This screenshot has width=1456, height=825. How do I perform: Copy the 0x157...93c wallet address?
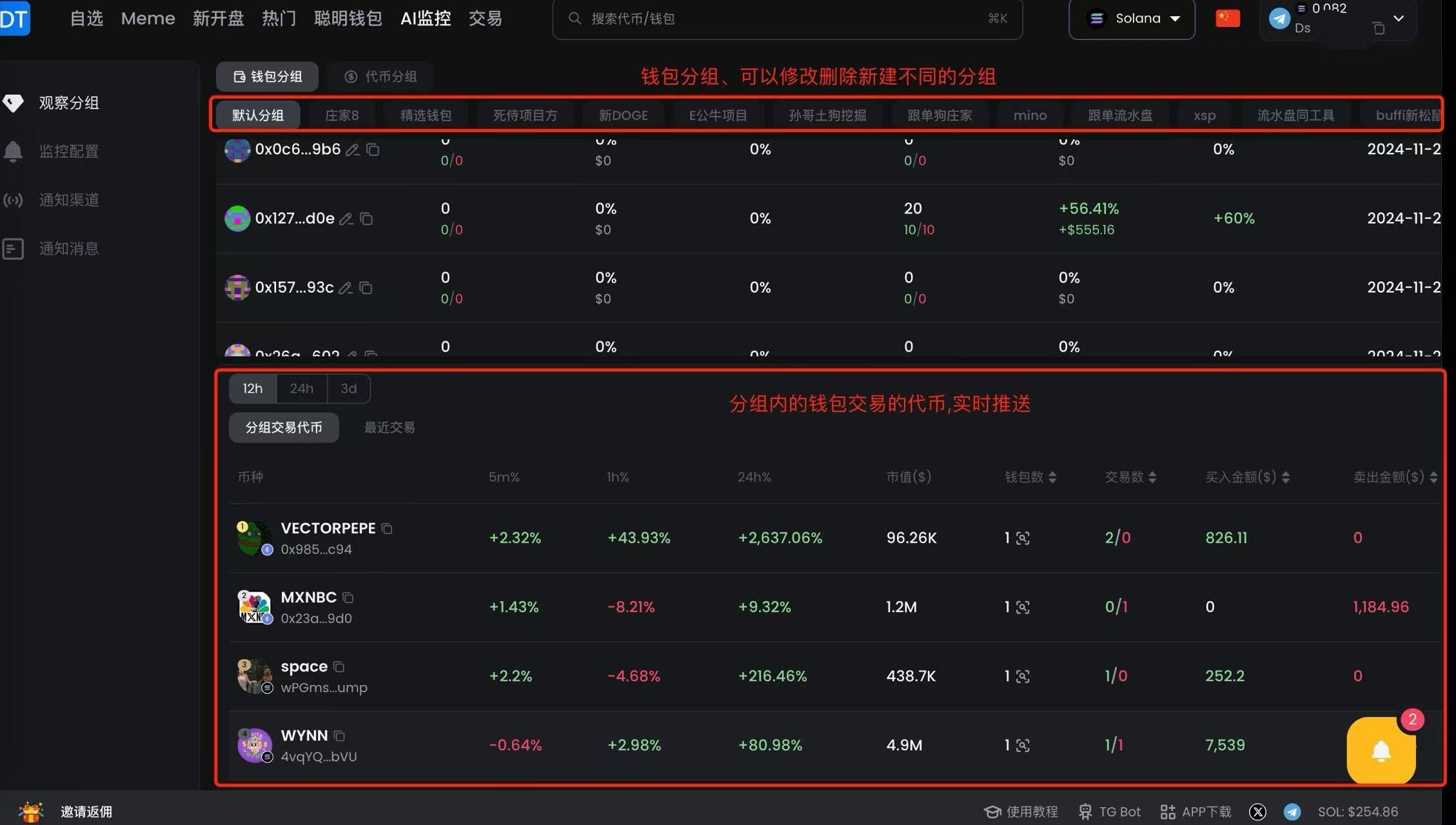(366, 288)
